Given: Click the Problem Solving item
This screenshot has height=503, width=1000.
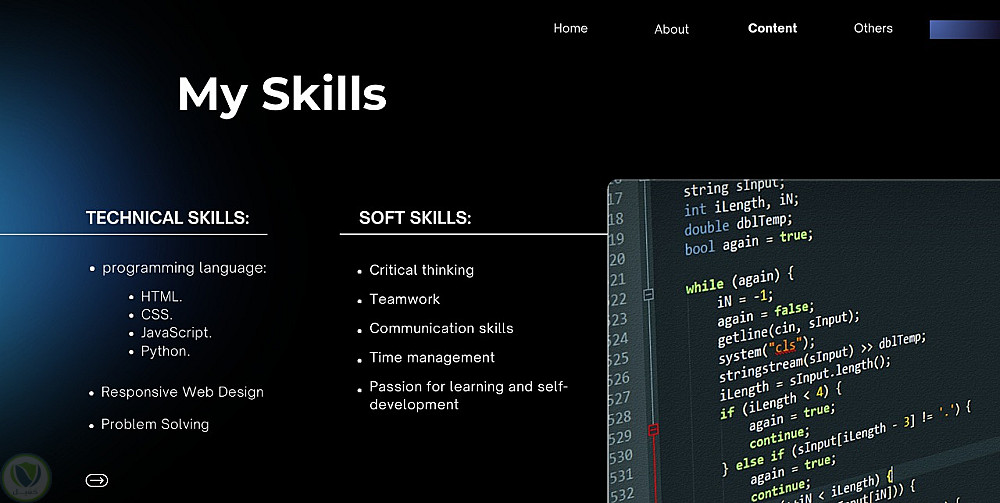Looking at the screenshot, I should click(x=155, y=425).
